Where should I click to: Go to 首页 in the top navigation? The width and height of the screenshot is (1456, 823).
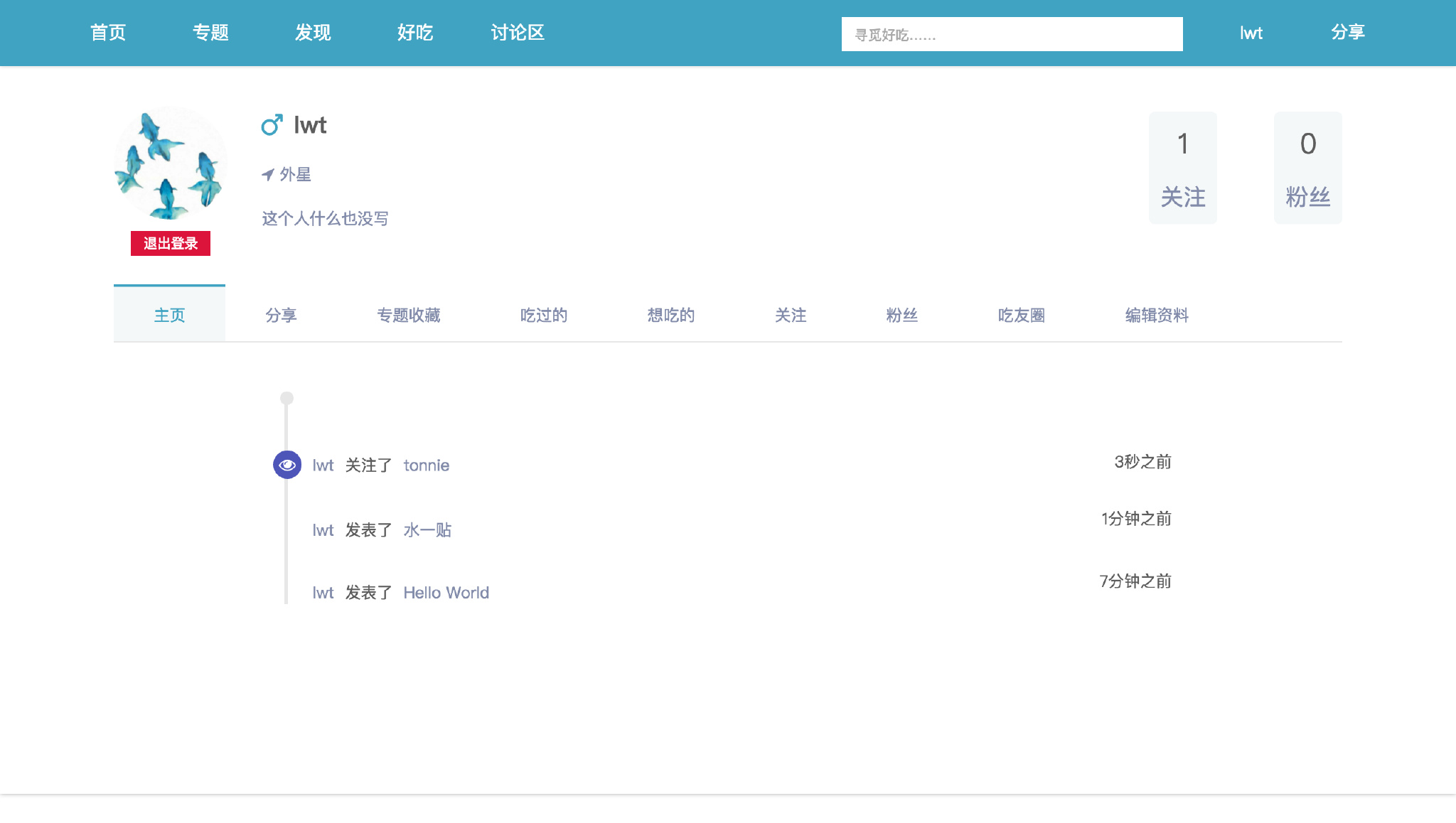108,33
